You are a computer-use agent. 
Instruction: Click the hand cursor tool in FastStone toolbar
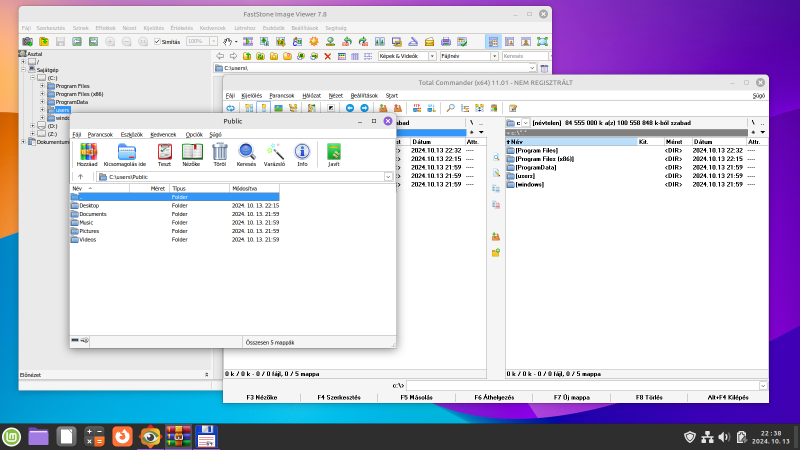pyautogui.click(x=228, y=42)
